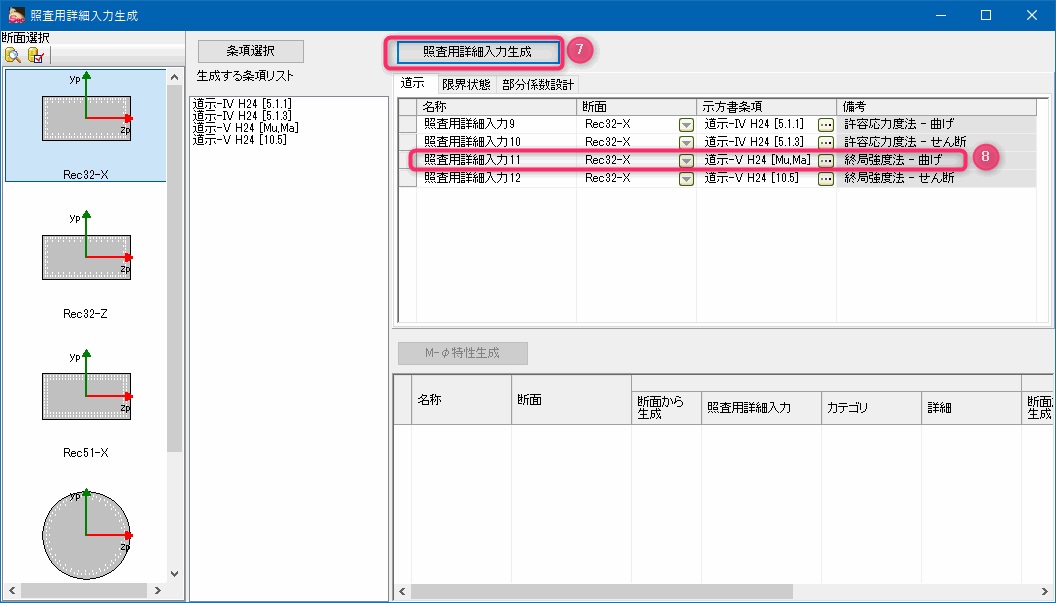
Task: Click section list horizontal scroll-left arrow
Action: [11, 591]
